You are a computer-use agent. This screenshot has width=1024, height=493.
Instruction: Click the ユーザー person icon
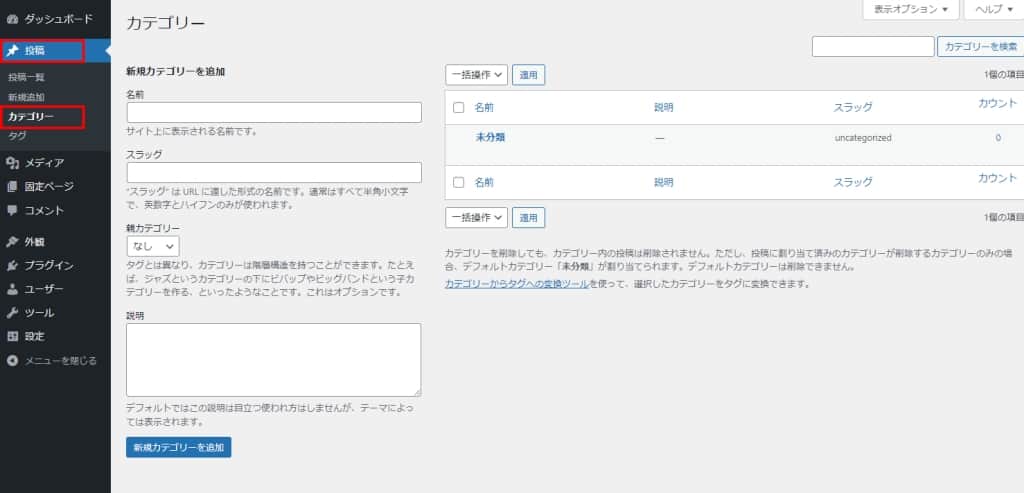pyautogui.click(x=12, y=290)
